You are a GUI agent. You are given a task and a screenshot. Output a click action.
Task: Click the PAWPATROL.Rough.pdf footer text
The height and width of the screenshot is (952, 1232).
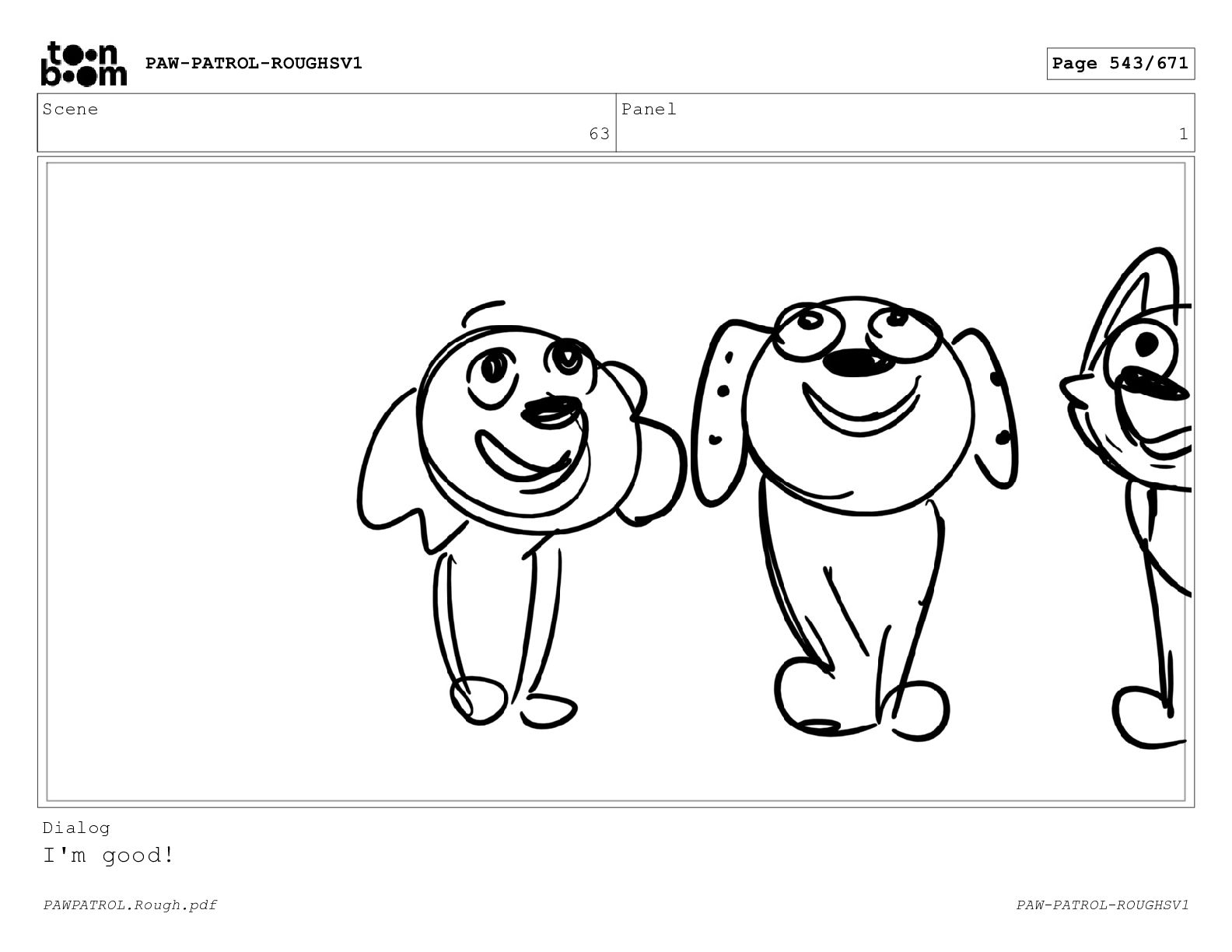point(130,905)
